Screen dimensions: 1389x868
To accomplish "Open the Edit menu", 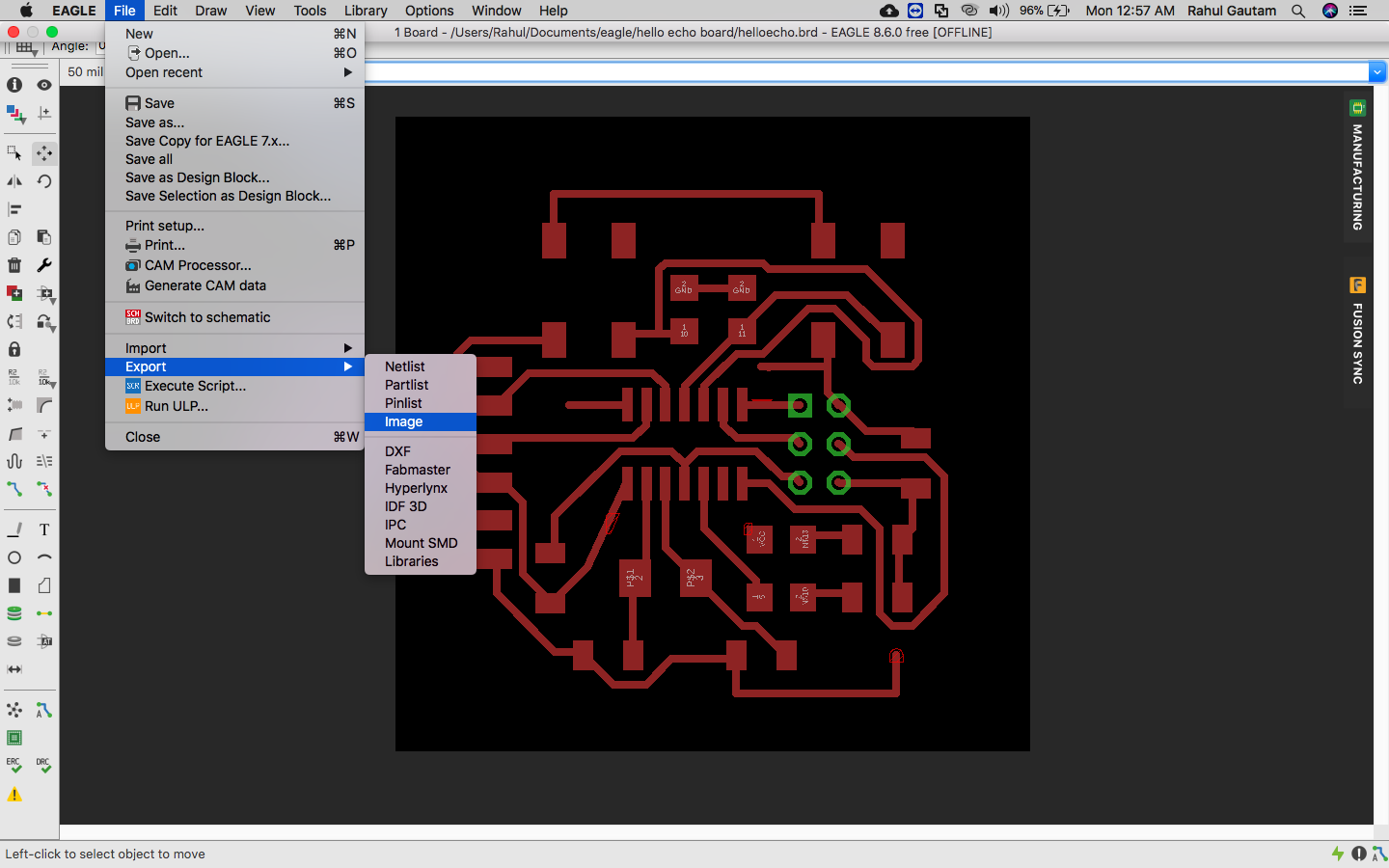I will tap(165, 11).
